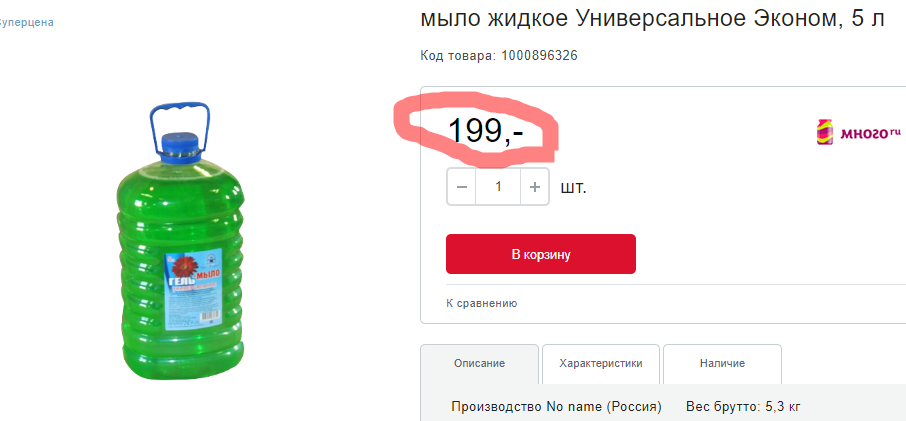Add product with В корзину button
906x421 pixels.
pyautogui.click(x=540, y=254)
